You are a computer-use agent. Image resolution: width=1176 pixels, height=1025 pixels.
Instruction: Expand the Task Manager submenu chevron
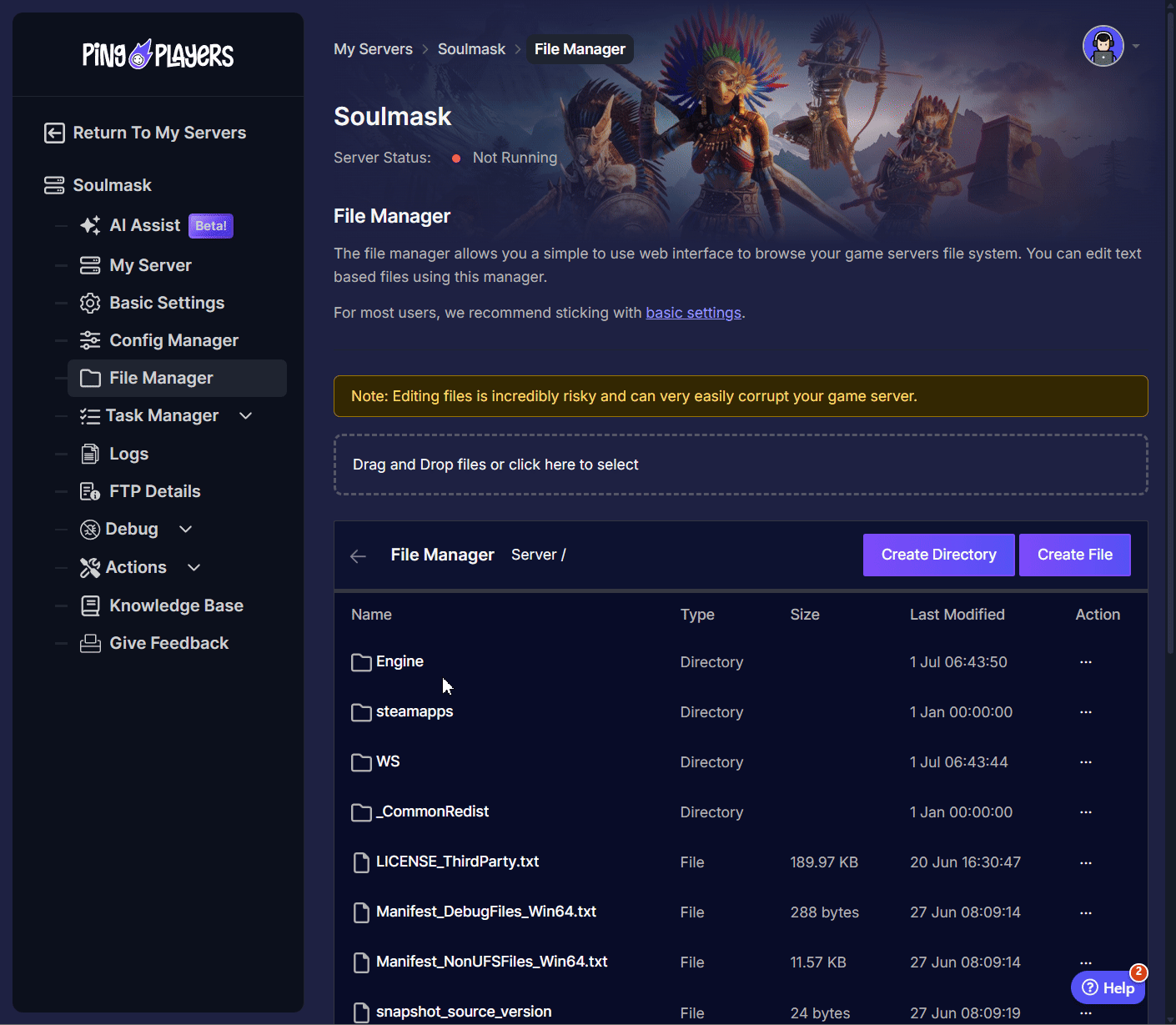pos(245,415)
